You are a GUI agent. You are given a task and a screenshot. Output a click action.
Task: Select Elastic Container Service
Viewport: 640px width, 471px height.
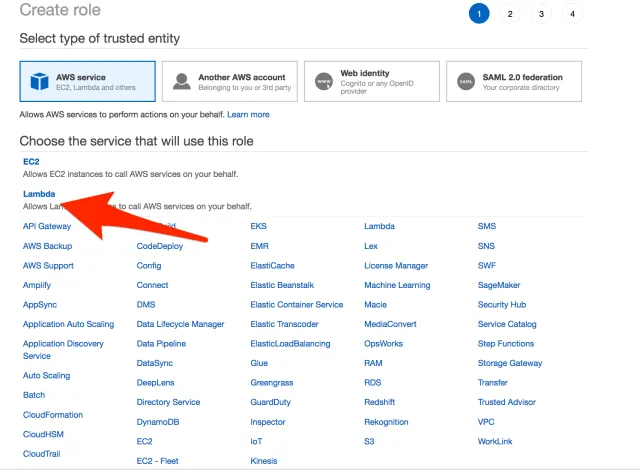coord(297,305)
